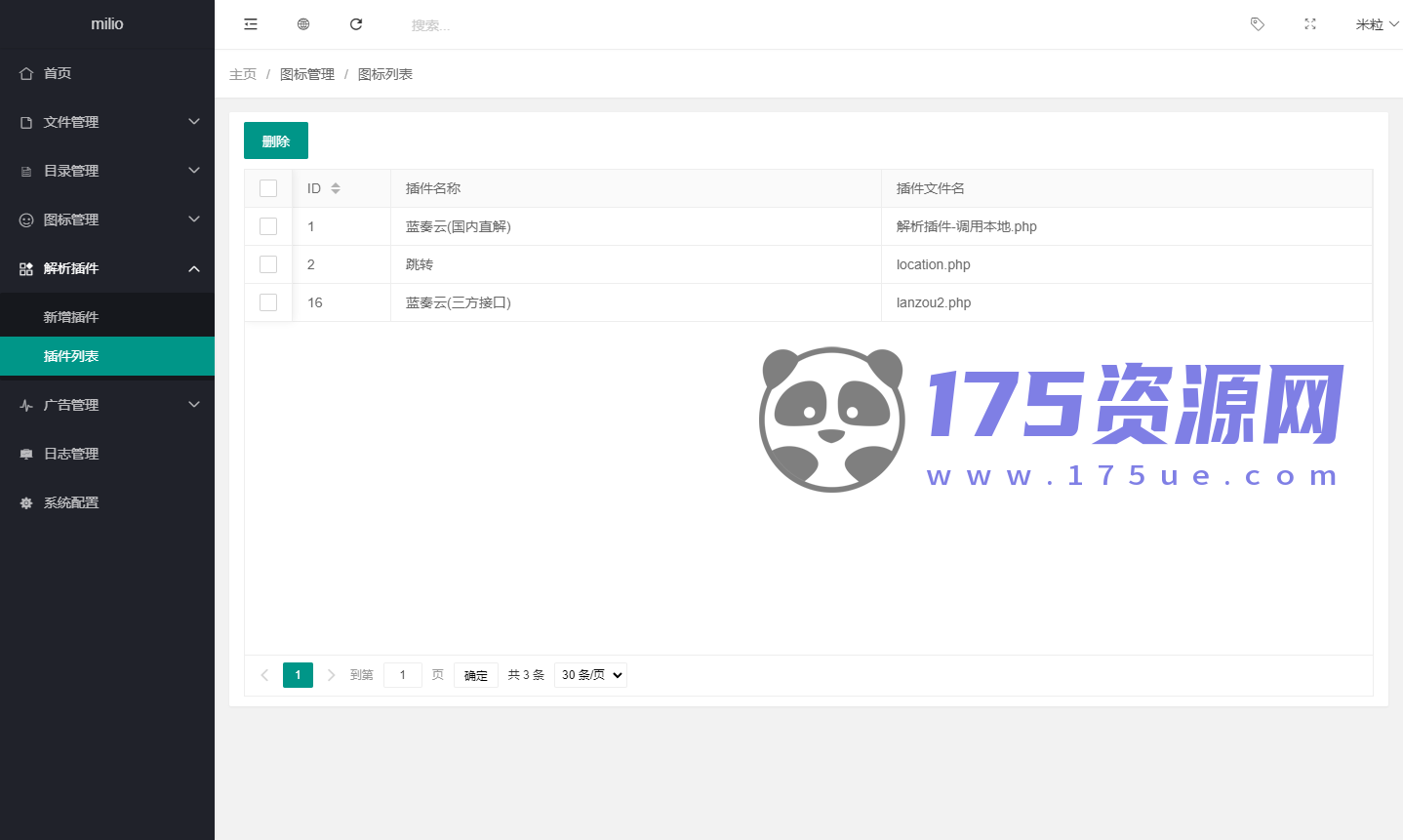Click the file icon beside 文件管理
Screen dimensions: 1403x840
point(26,122)
